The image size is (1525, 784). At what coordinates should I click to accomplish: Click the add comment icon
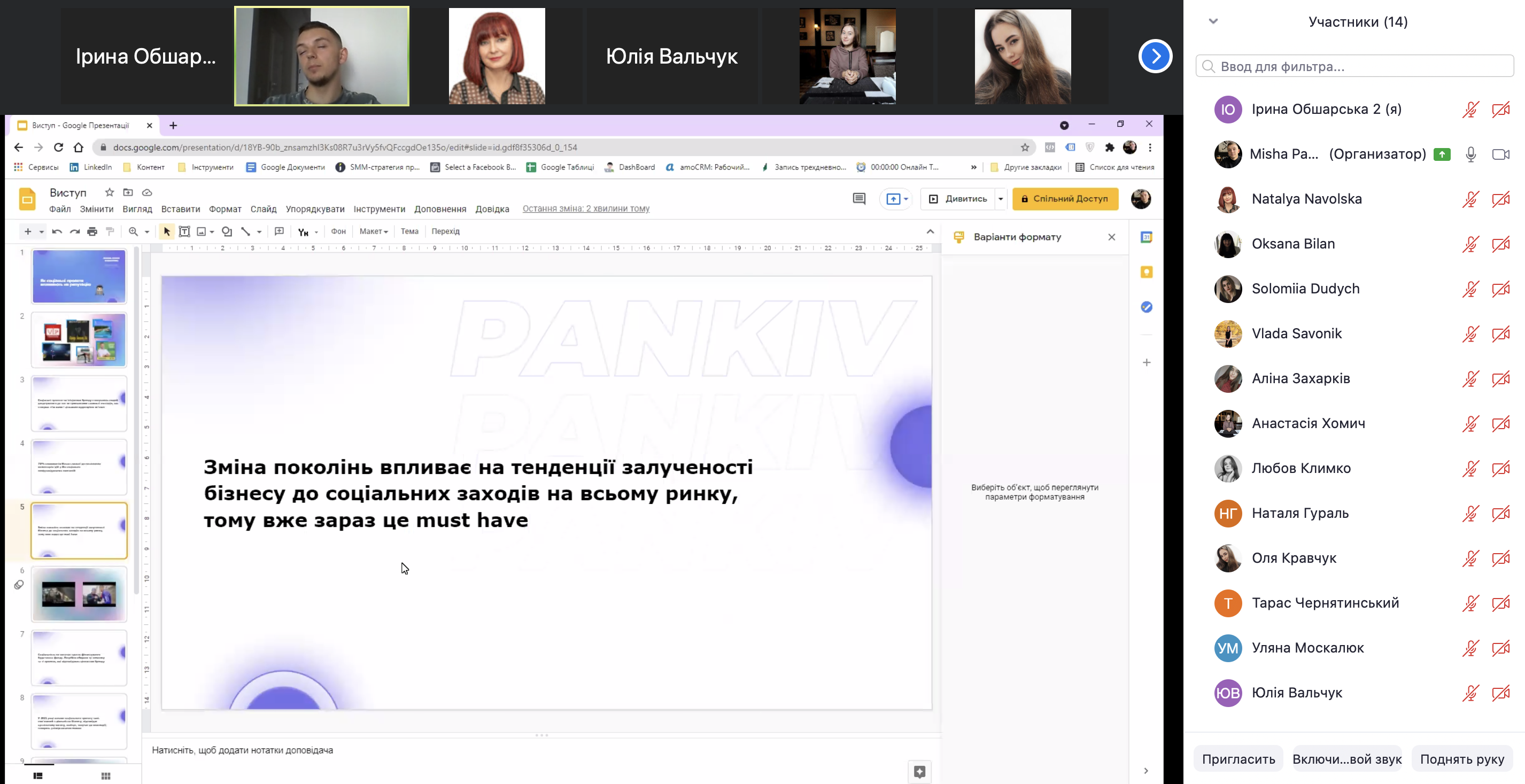pos(280,231)
